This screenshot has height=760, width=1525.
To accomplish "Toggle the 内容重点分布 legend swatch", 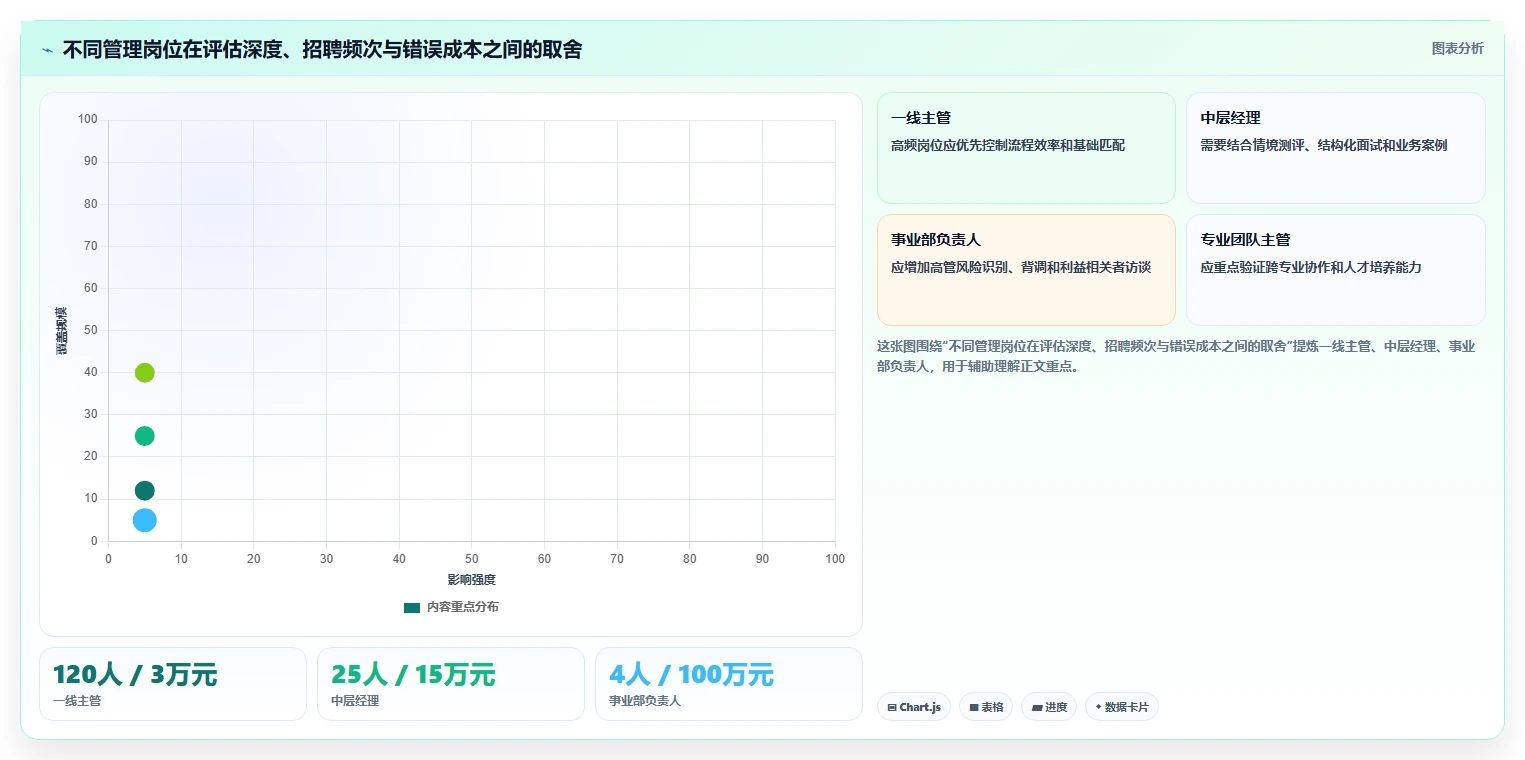I will [412, 607].
